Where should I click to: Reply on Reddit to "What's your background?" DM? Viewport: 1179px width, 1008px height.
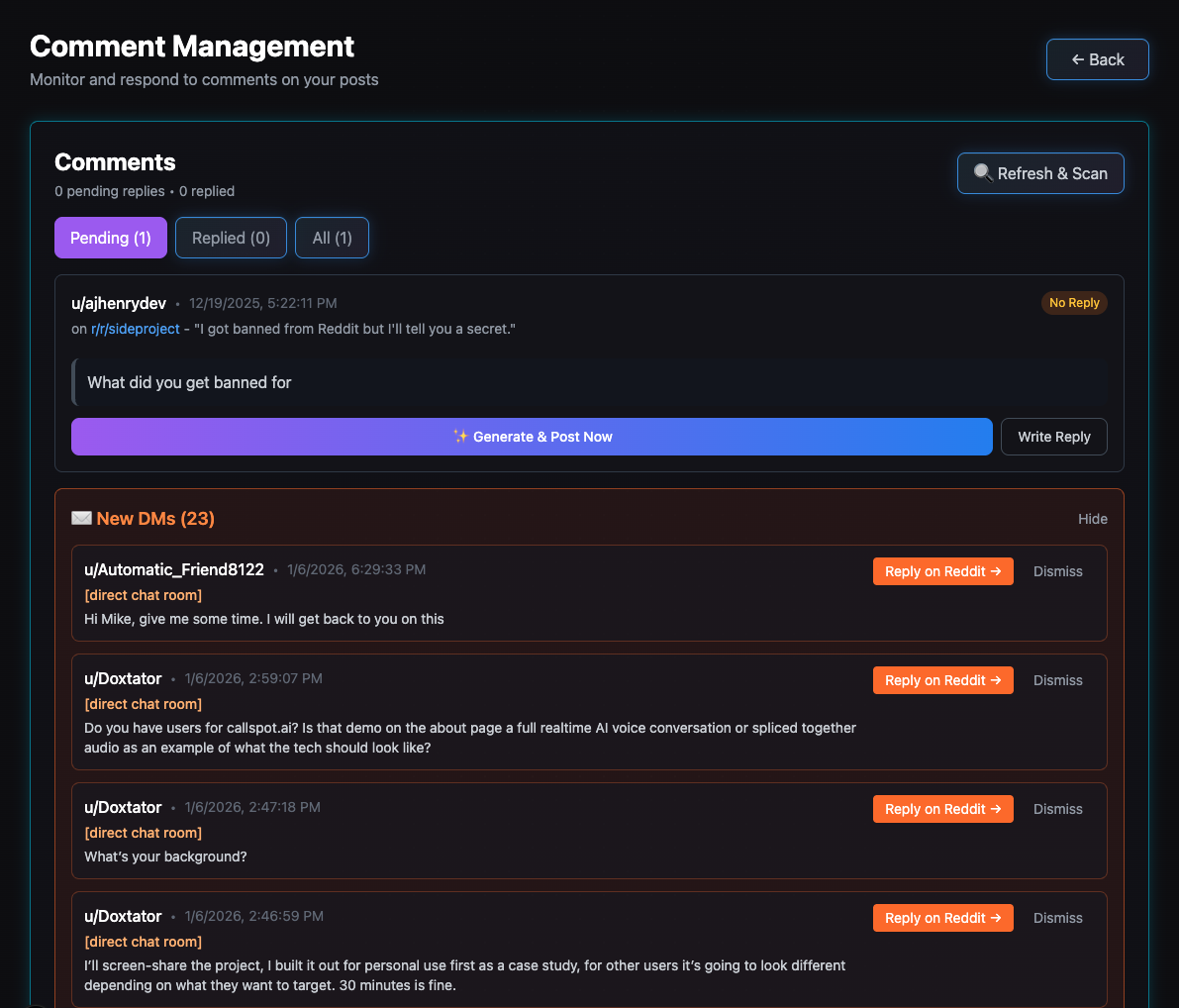[x=942, y=809]
